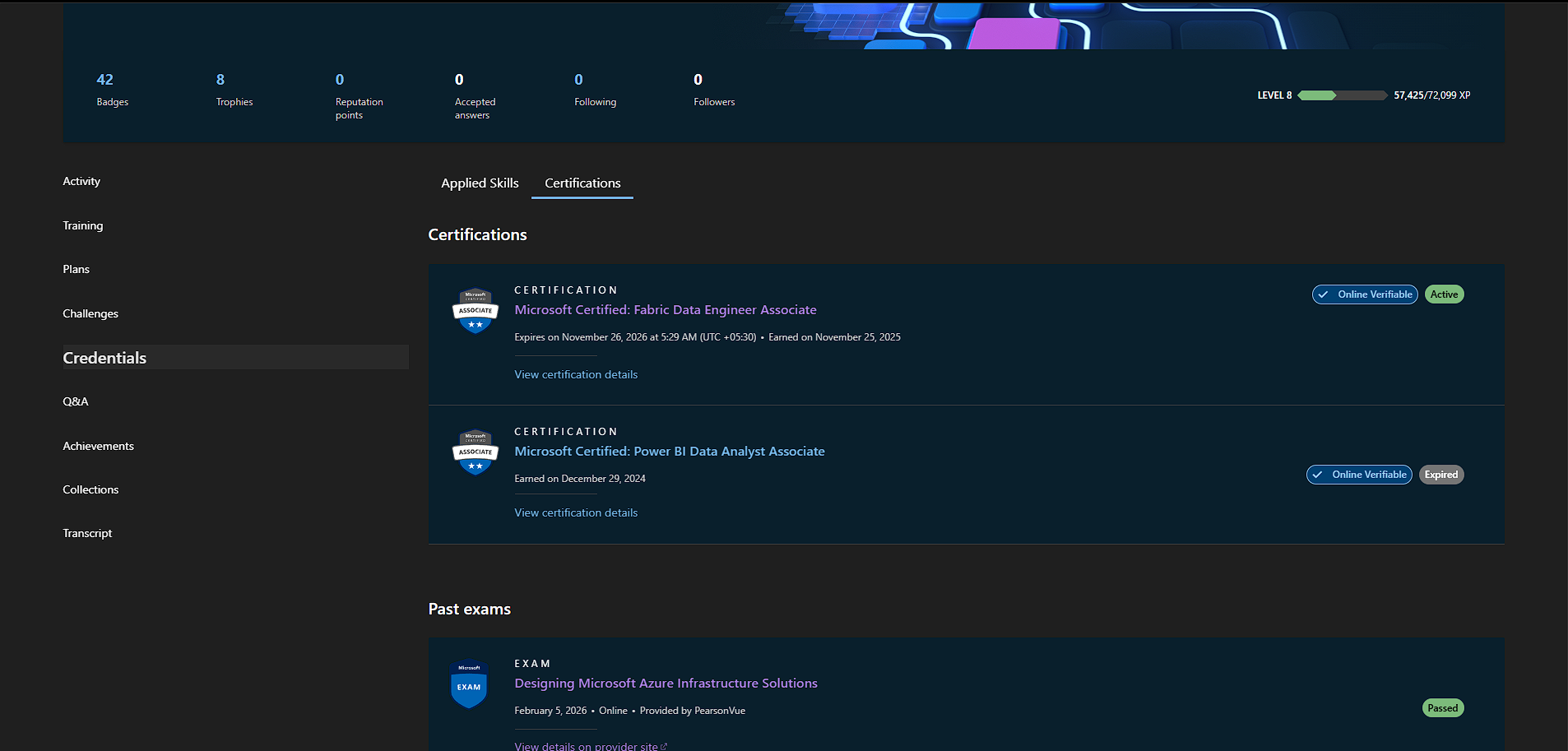Open Microsoft Certified: Power BI Data Analyst Associate link
Viewport: 1568px width, 751px height.
click(670, 451)
